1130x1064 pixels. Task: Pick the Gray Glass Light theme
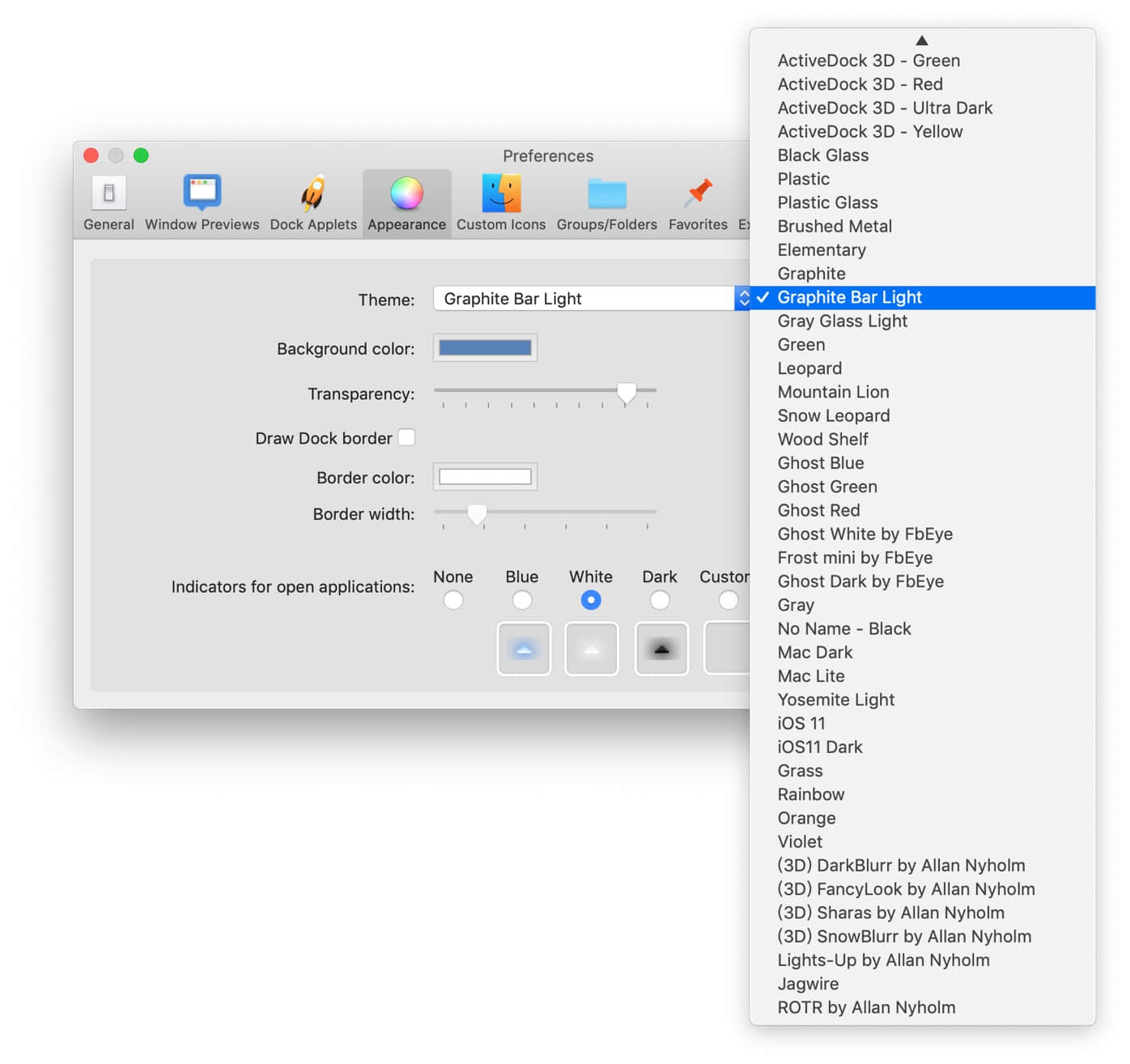coord(923,321)
